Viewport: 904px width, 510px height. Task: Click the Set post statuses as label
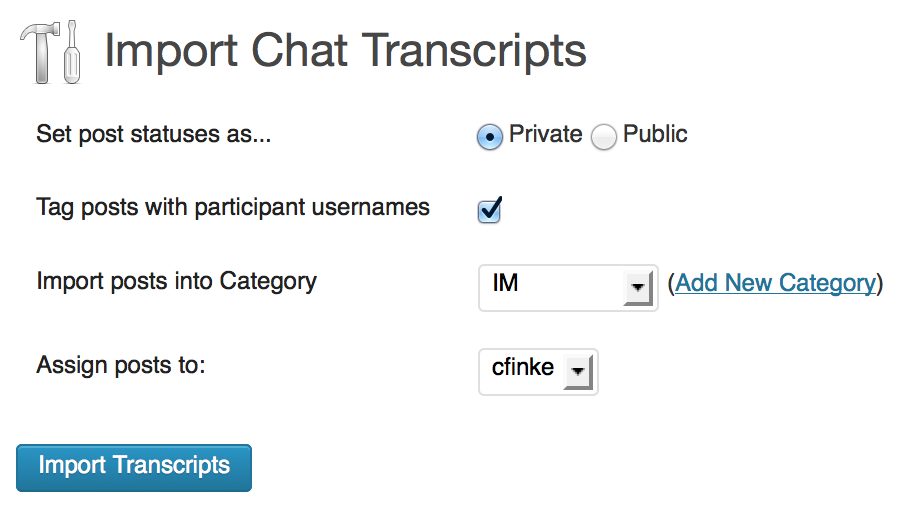[x=153, y=134]
